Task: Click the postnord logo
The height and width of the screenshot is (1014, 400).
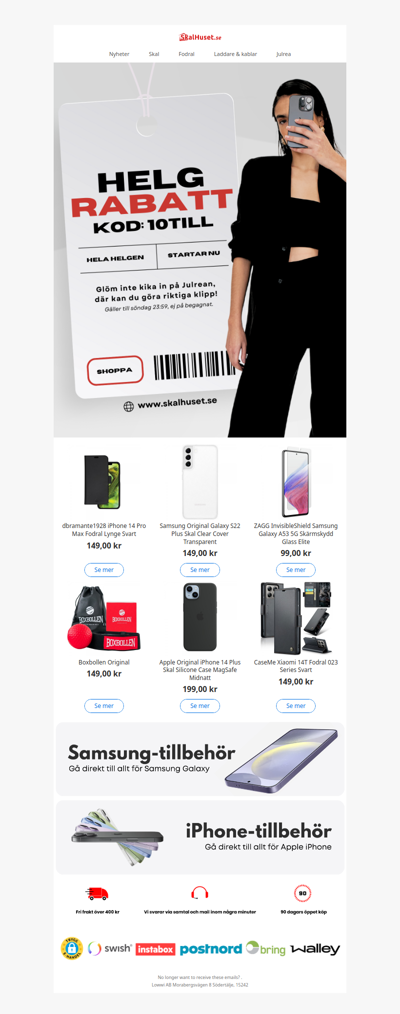Action: tap(211, 949)
